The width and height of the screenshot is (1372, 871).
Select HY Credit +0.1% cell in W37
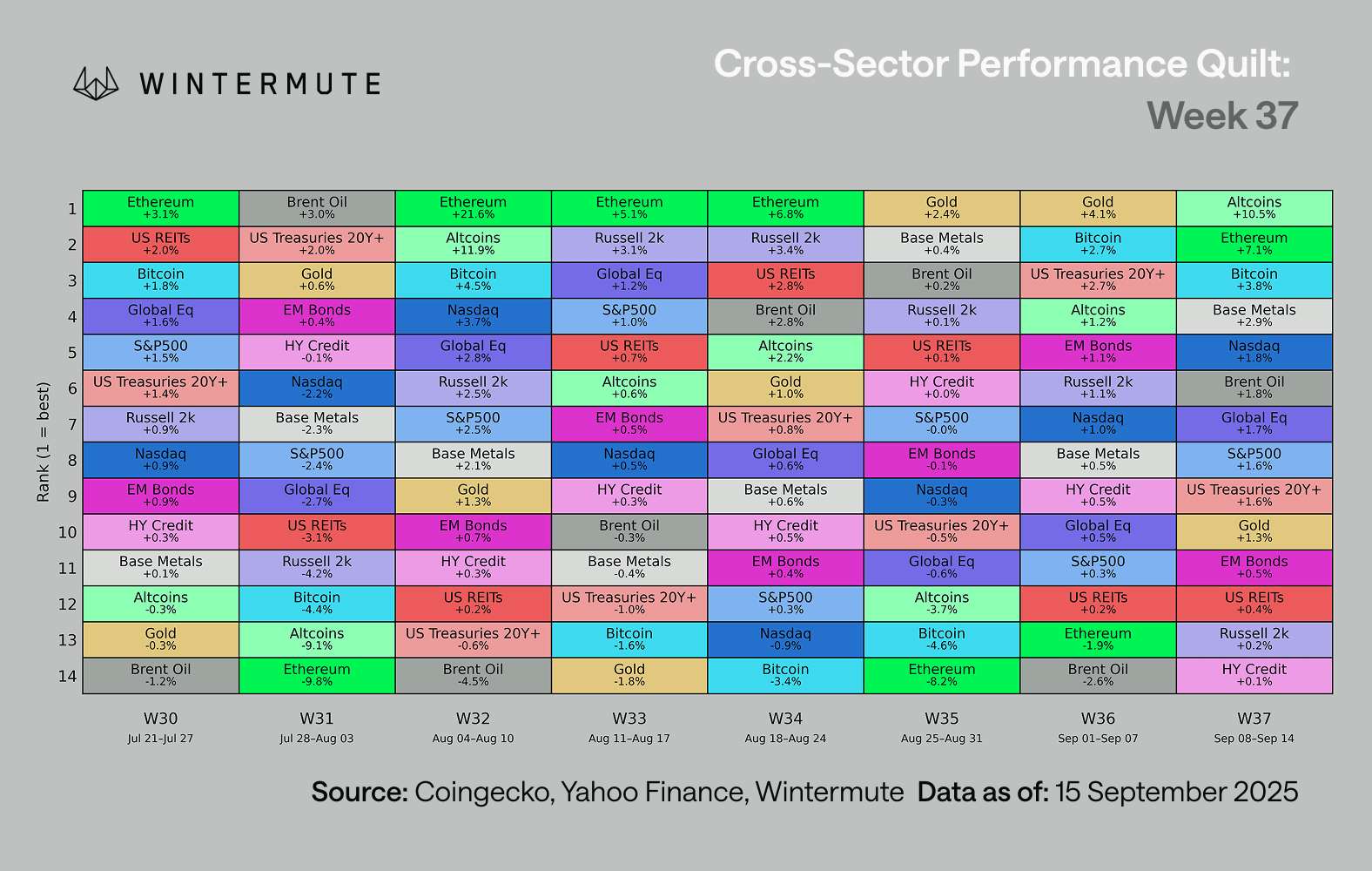click(1254, 676)
